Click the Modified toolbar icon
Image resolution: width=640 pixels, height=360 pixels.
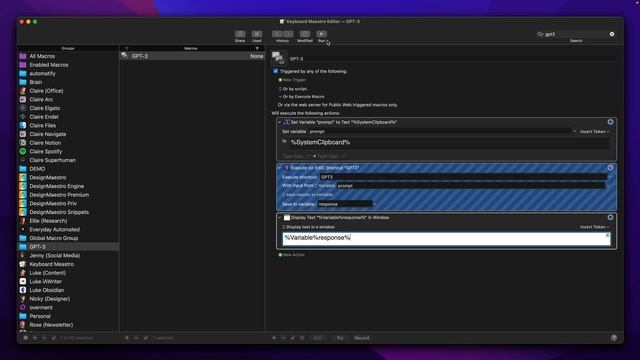[304, 34]
